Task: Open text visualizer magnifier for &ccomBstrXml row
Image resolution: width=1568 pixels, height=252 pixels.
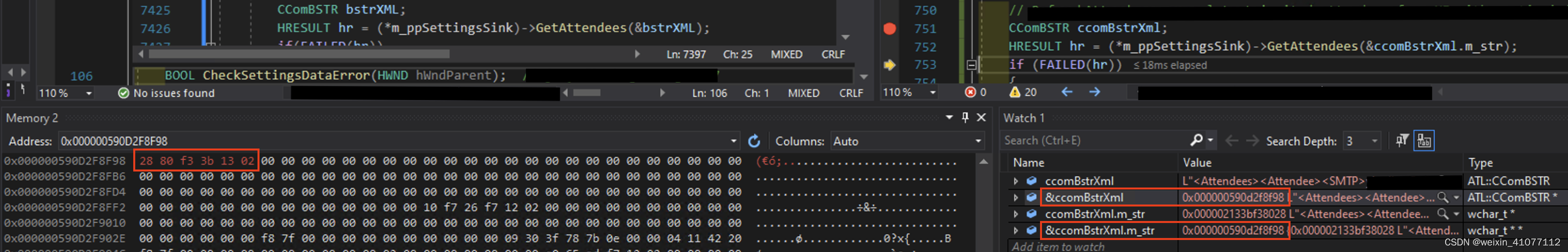Action: tap(1443, 197)
